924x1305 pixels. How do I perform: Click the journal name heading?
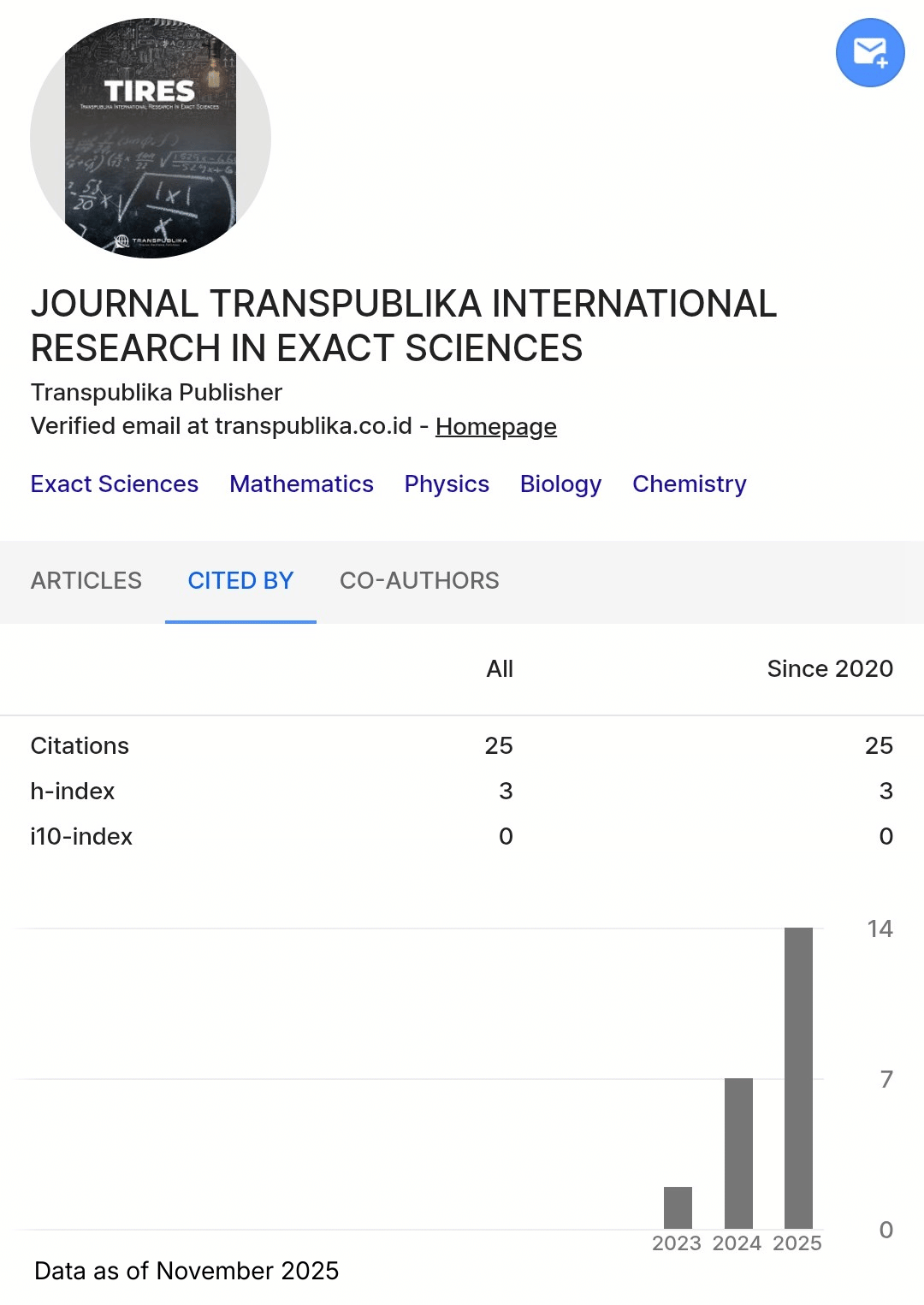click(404, 326)
